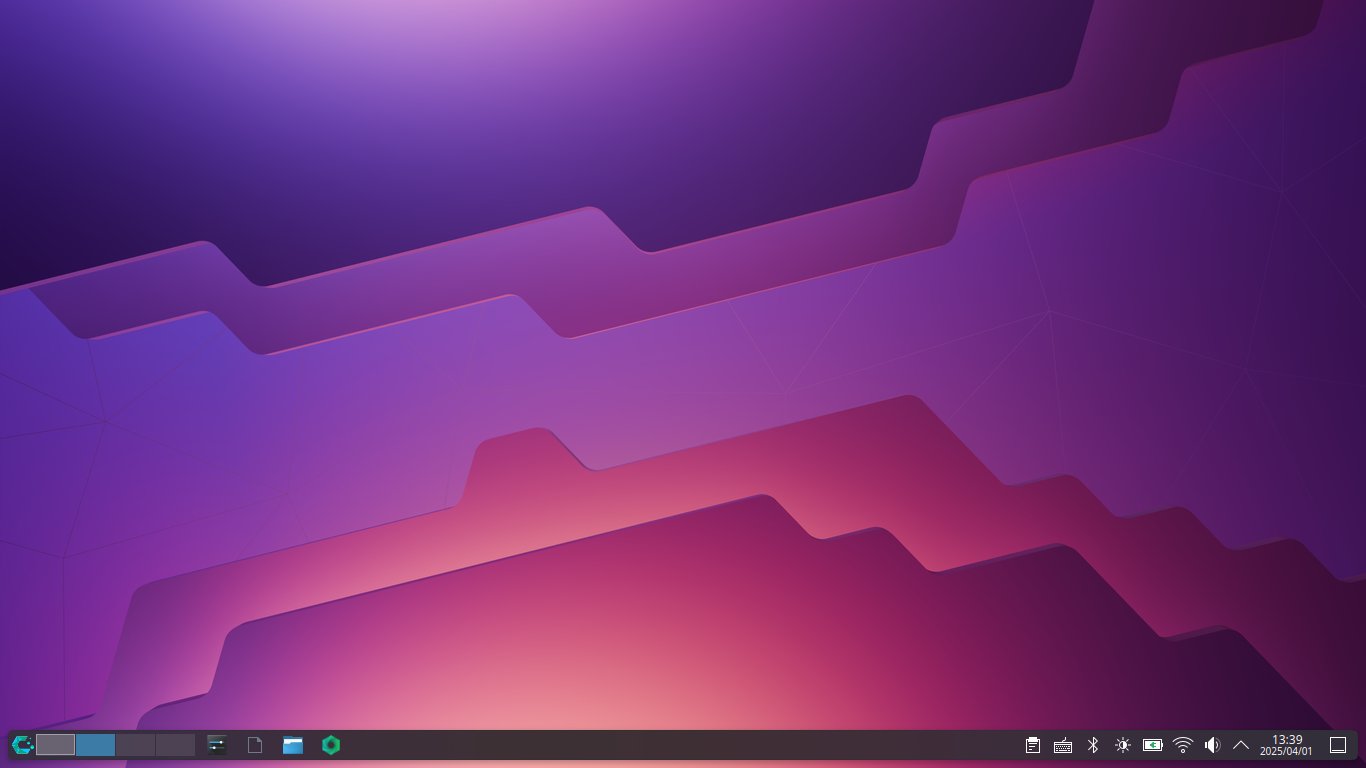Launch the blue folder file manager
Screen dimensions: 1366x768
[293, 745]
